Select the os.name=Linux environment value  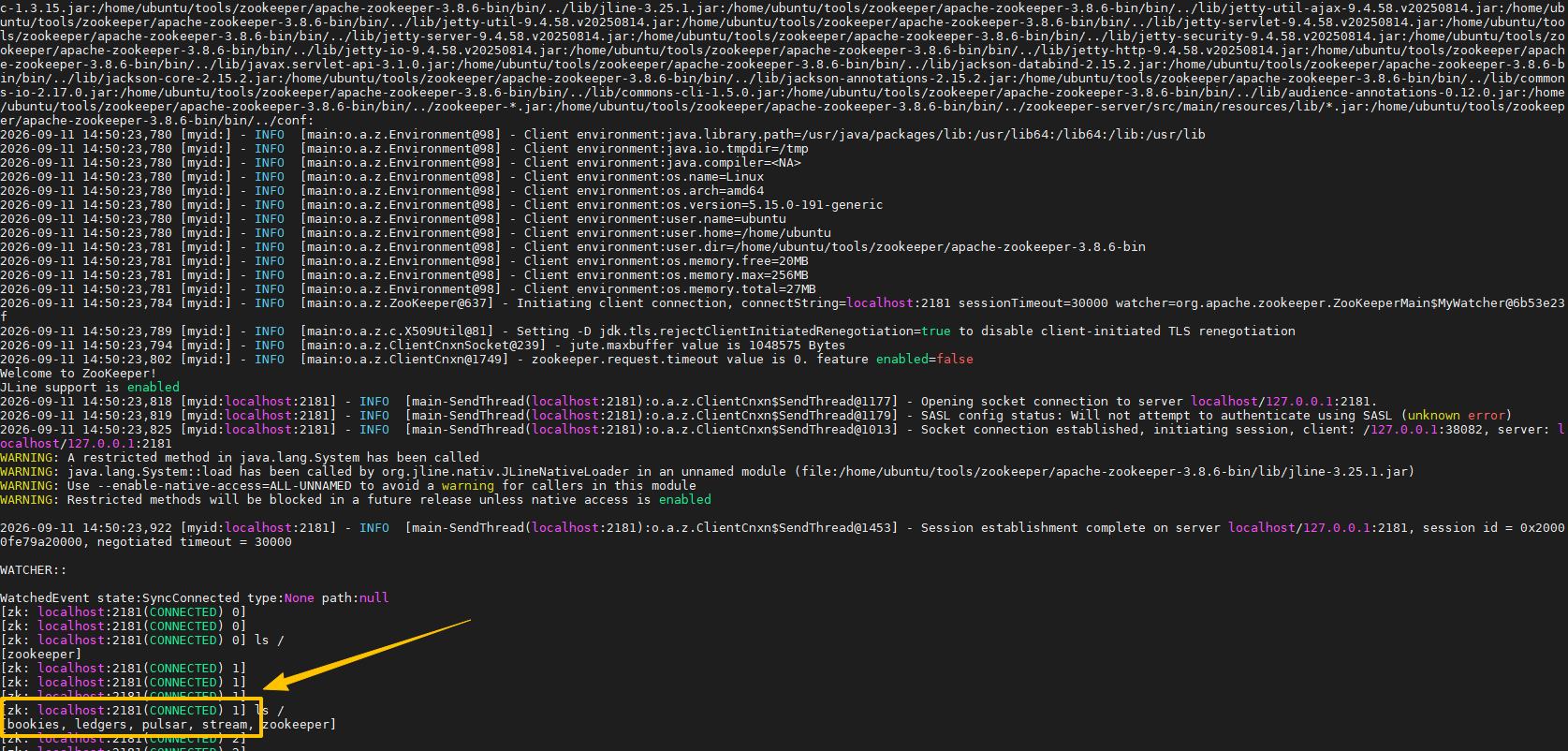pyautogui.click(x=715, y=177)
